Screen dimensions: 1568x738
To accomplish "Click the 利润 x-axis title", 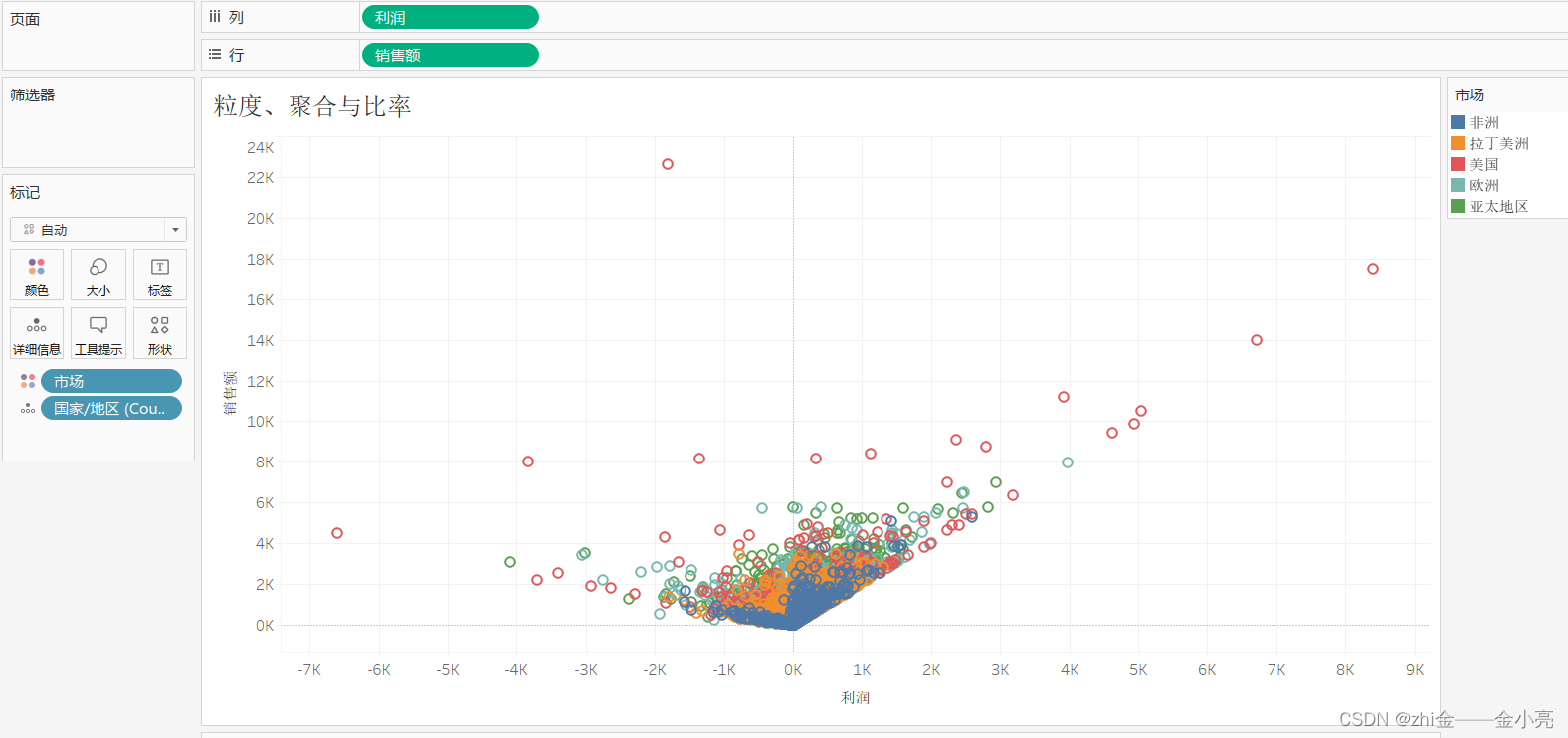I will tap(856, 697).
